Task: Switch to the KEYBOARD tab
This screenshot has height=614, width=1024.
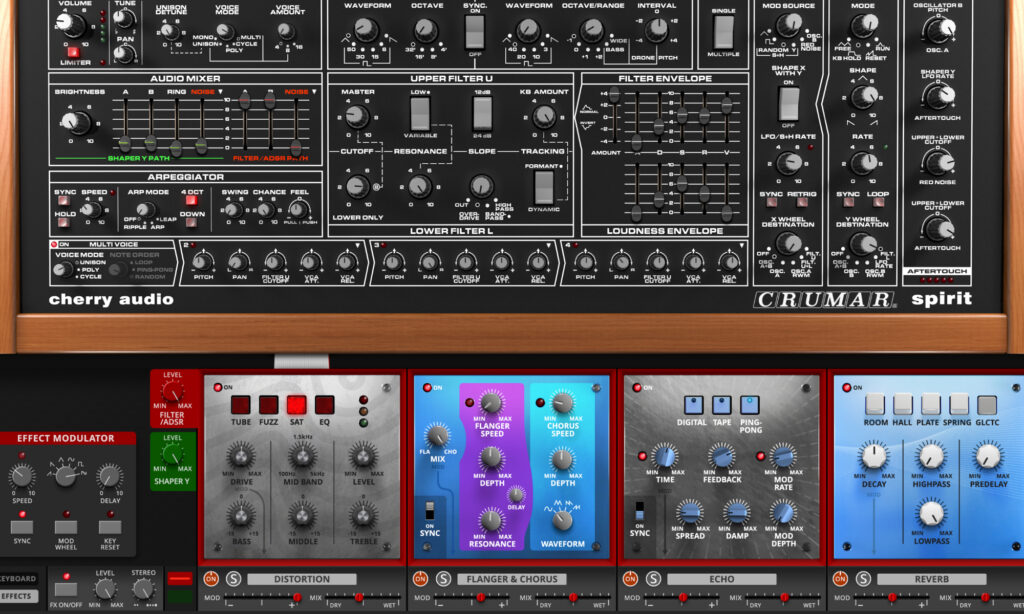Action: (18, 579)
